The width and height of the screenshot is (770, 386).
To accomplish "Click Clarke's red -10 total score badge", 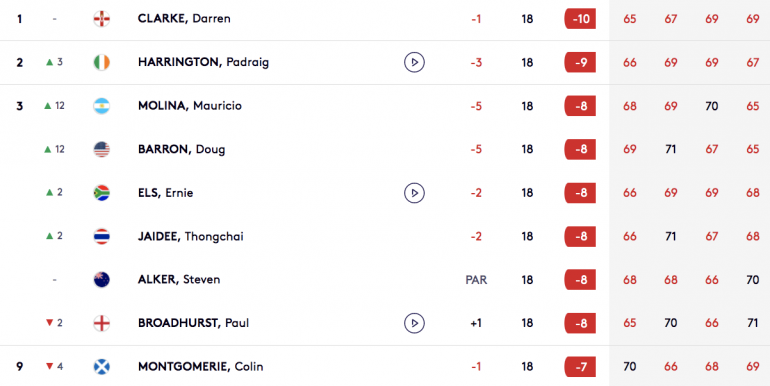I will [580, 19].
